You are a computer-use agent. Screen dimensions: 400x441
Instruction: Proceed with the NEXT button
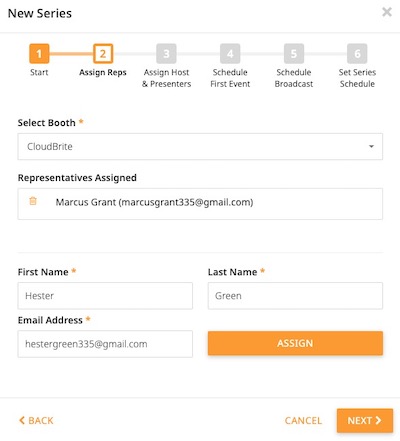coord(365,420)
